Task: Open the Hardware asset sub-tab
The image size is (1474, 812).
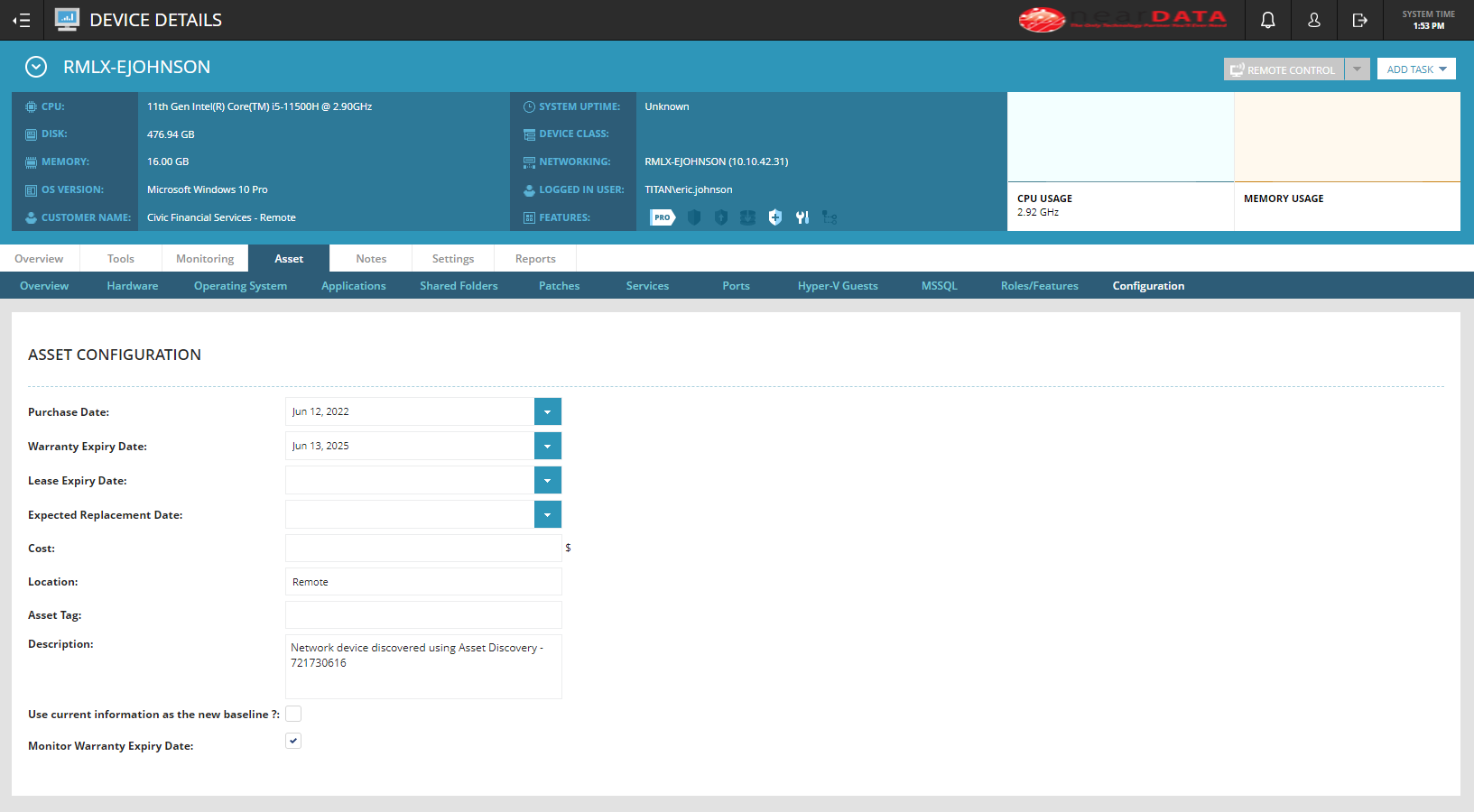Action: tap(133, 286)
